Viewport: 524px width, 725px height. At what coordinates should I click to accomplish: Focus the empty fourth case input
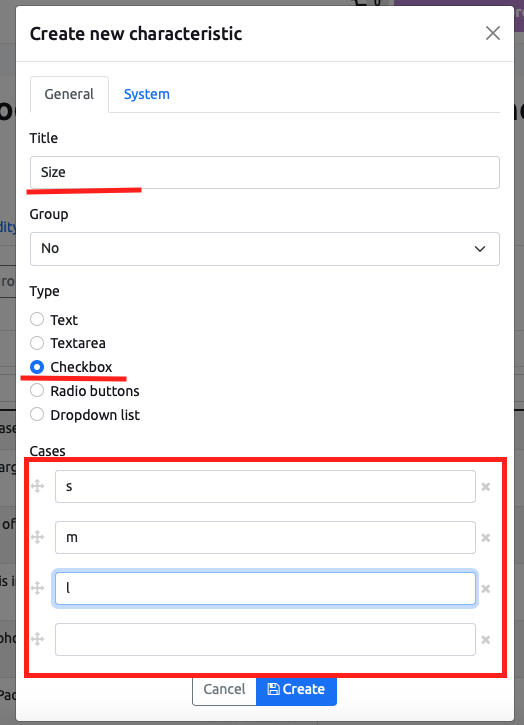265,639
